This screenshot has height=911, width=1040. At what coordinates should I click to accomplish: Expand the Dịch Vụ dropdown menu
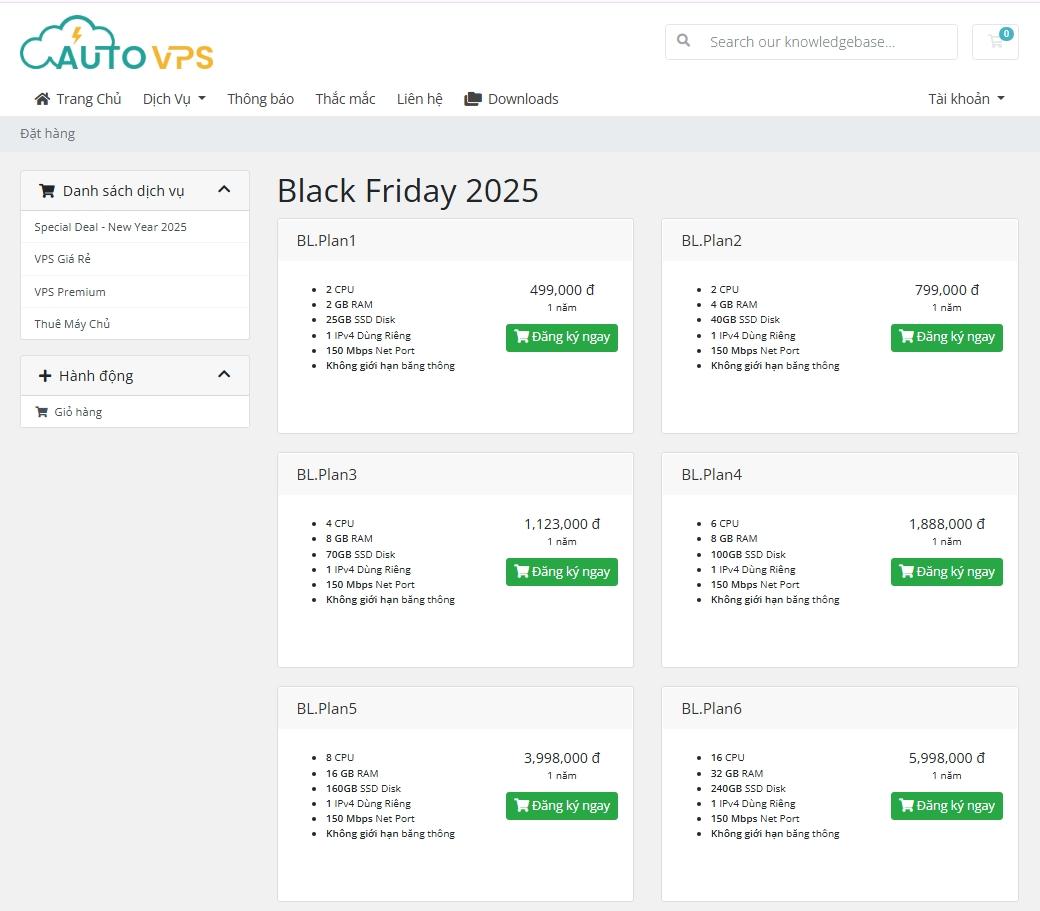[174, 98]
